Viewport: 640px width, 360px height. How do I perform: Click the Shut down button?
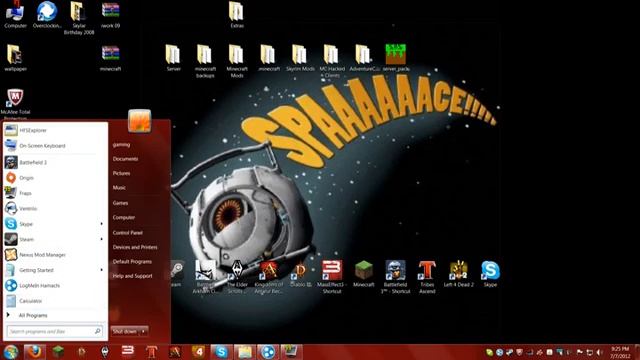pyautogui.click(x=125, y=331)
